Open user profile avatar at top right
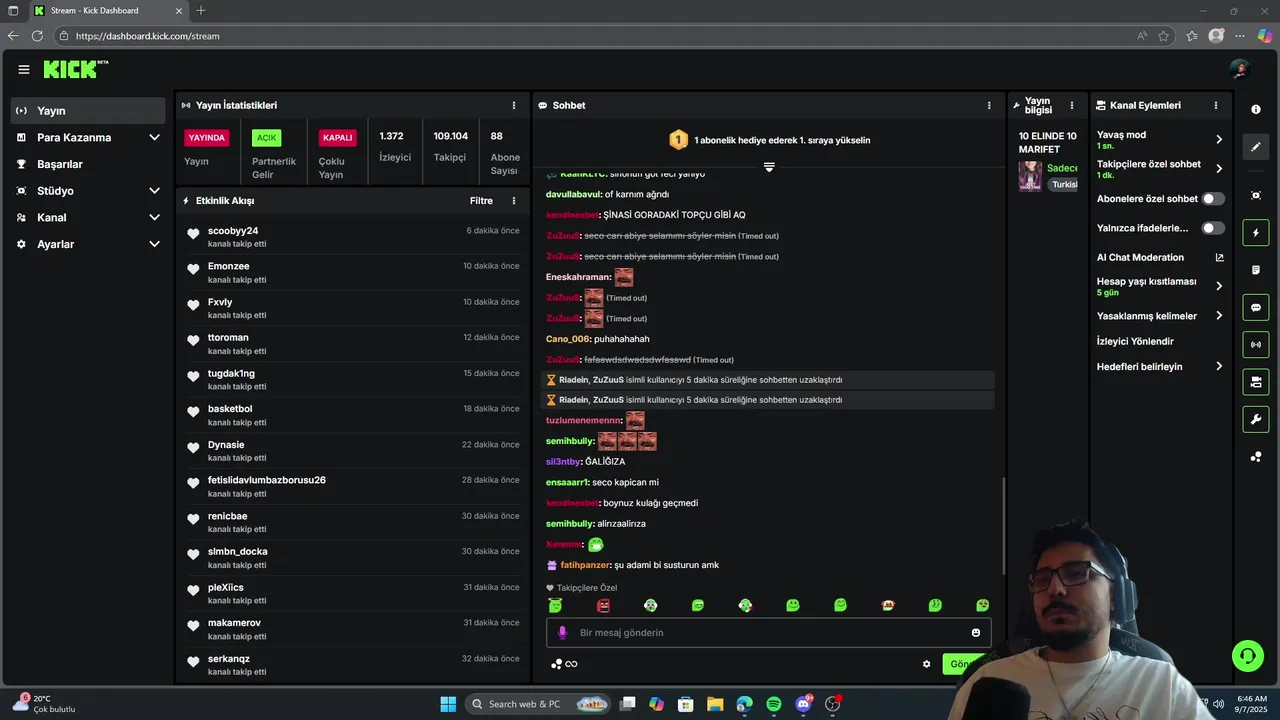1280x720 pixels. pyautogui.click(x=1240, y=69)
